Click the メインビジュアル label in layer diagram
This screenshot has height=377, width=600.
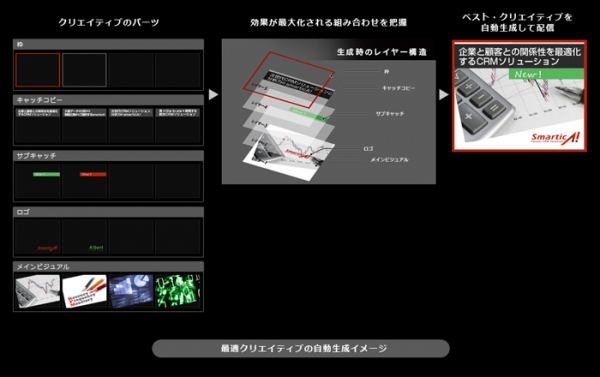pos(389,160)
